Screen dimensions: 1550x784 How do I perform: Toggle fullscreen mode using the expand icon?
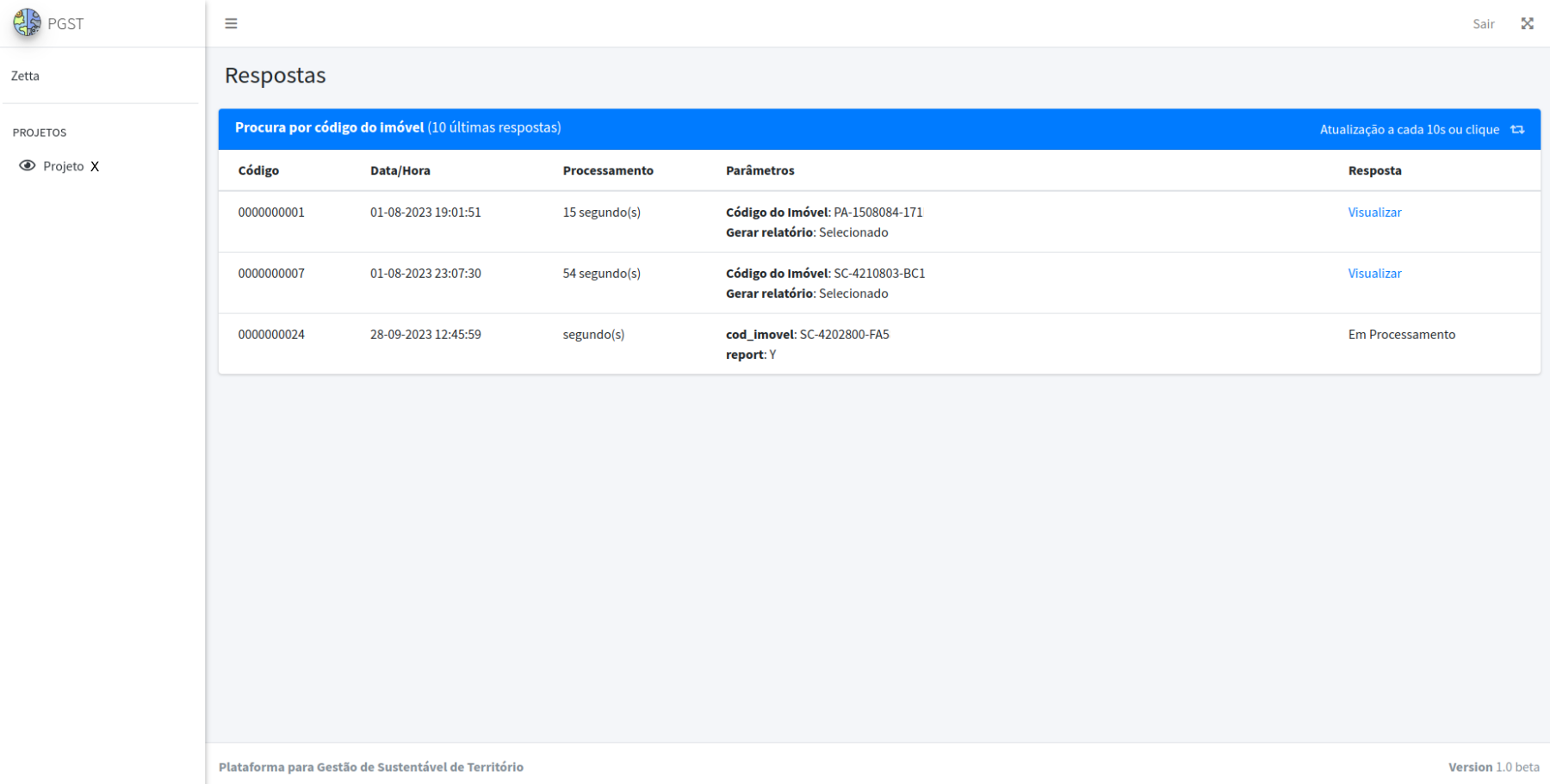(x=1528, y=23)
